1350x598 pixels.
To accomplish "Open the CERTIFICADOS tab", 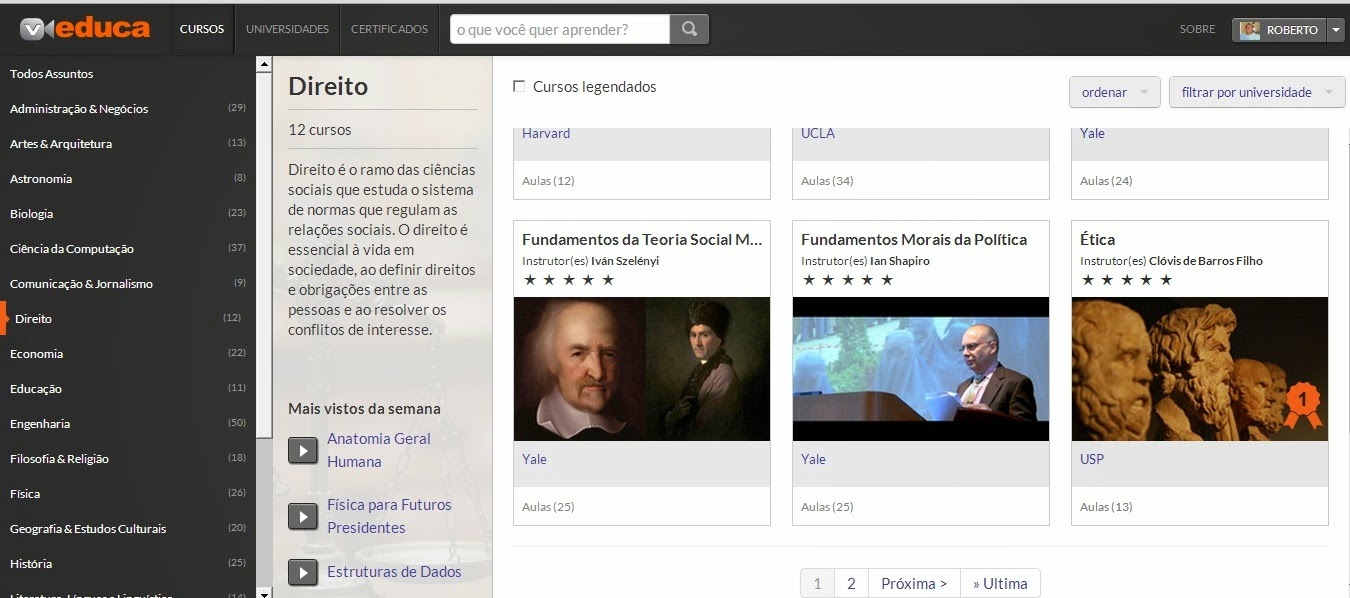I will click(389, 29).
